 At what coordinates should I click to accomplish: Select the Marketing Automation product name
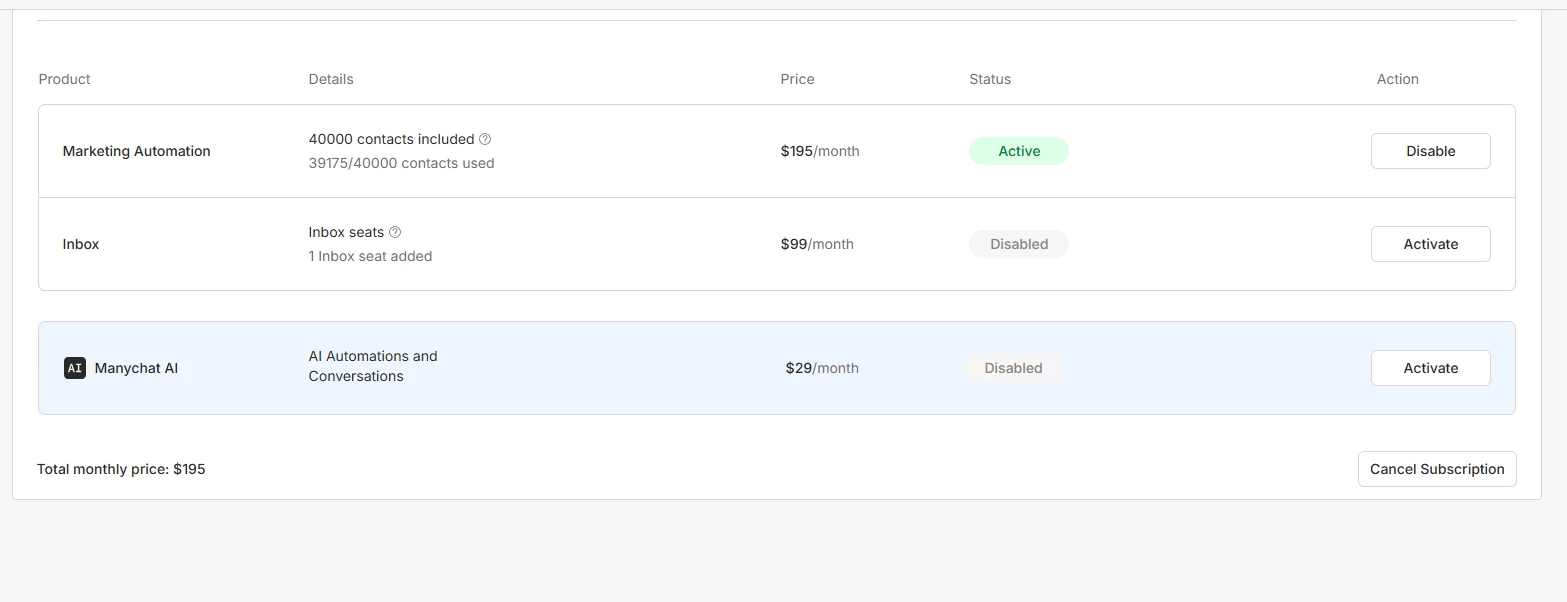point(137,151)
